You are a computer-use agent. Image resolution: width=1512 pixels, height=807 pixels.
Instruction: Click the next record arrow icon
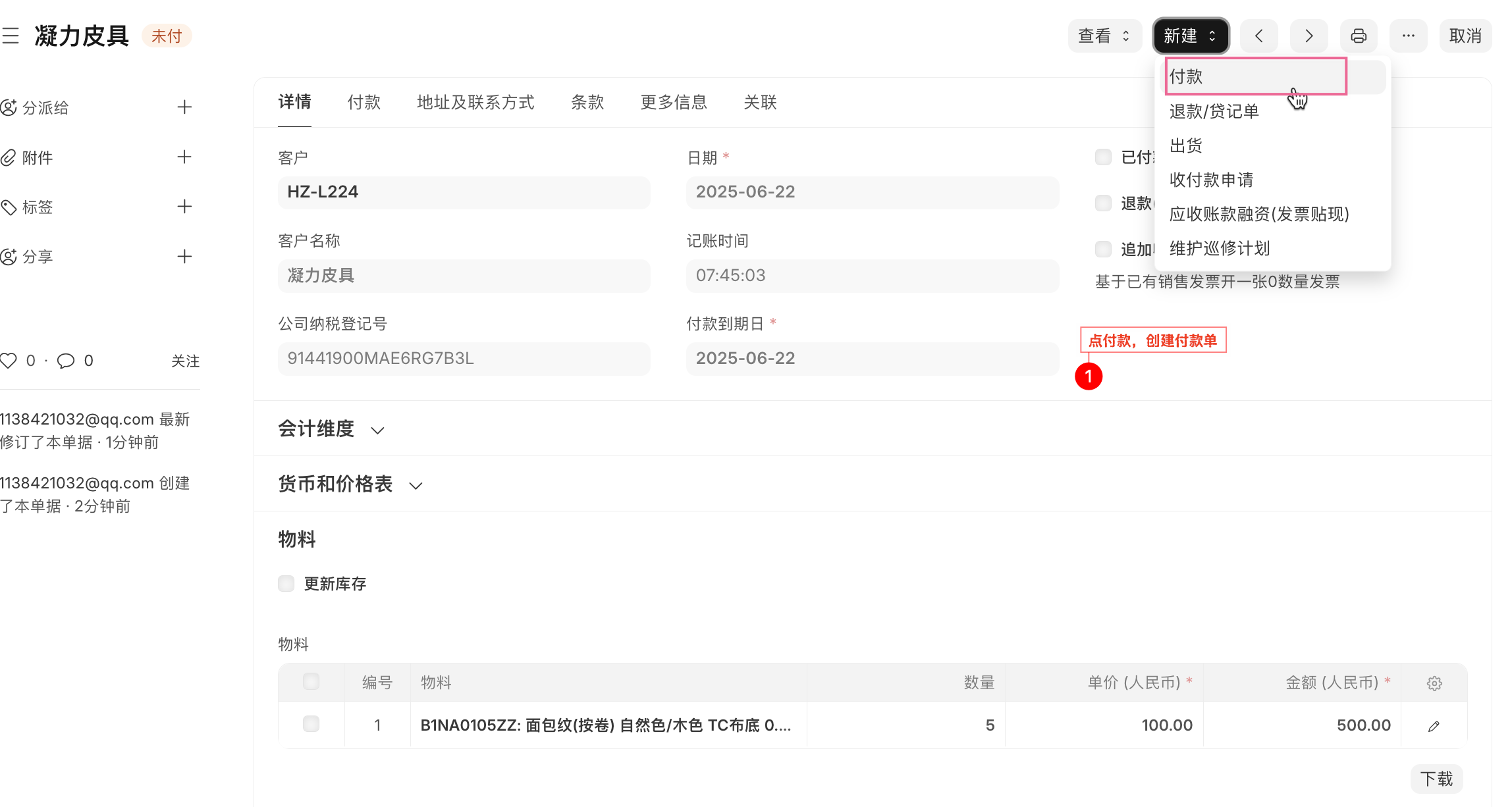point(1309,36)
